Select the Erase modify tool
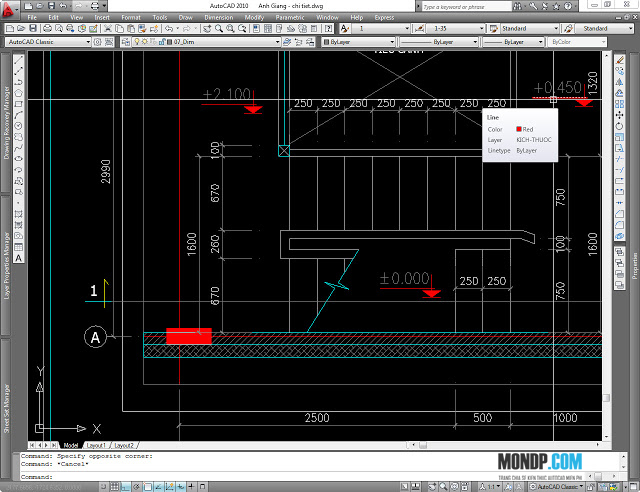 click(x=620, y=60)
